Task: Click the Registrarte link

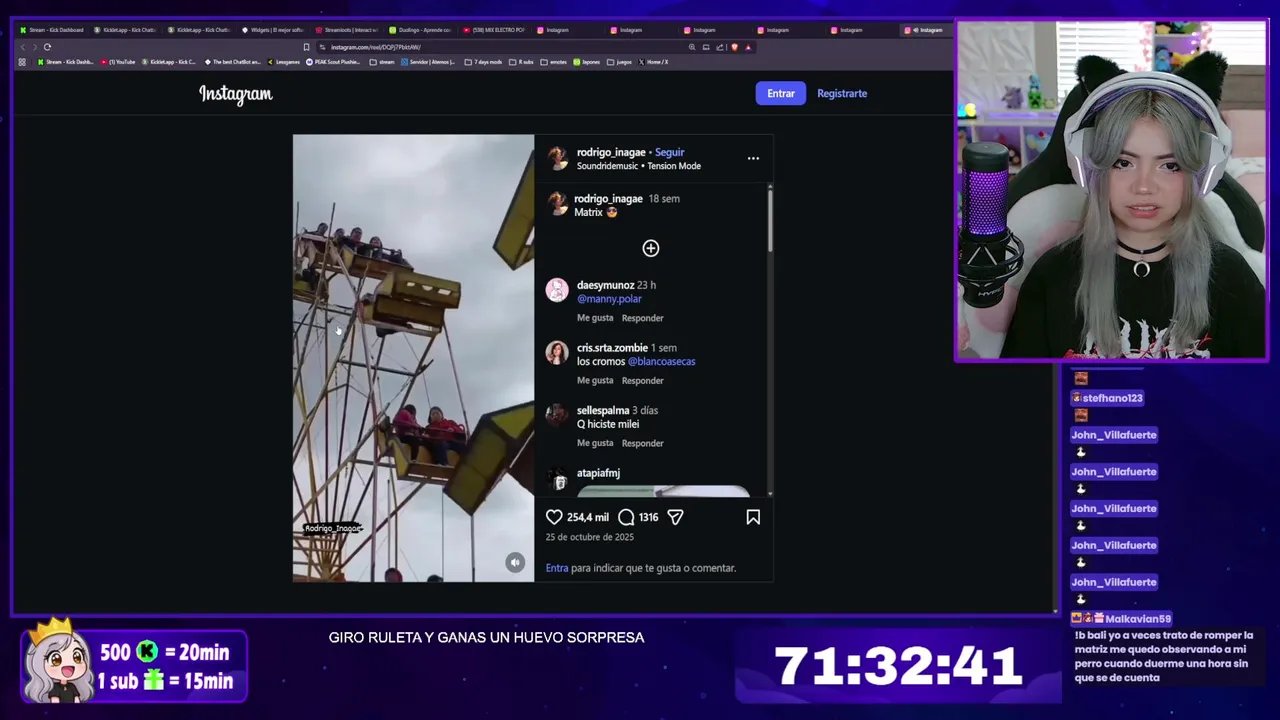Action: click(x=842, y=93)
